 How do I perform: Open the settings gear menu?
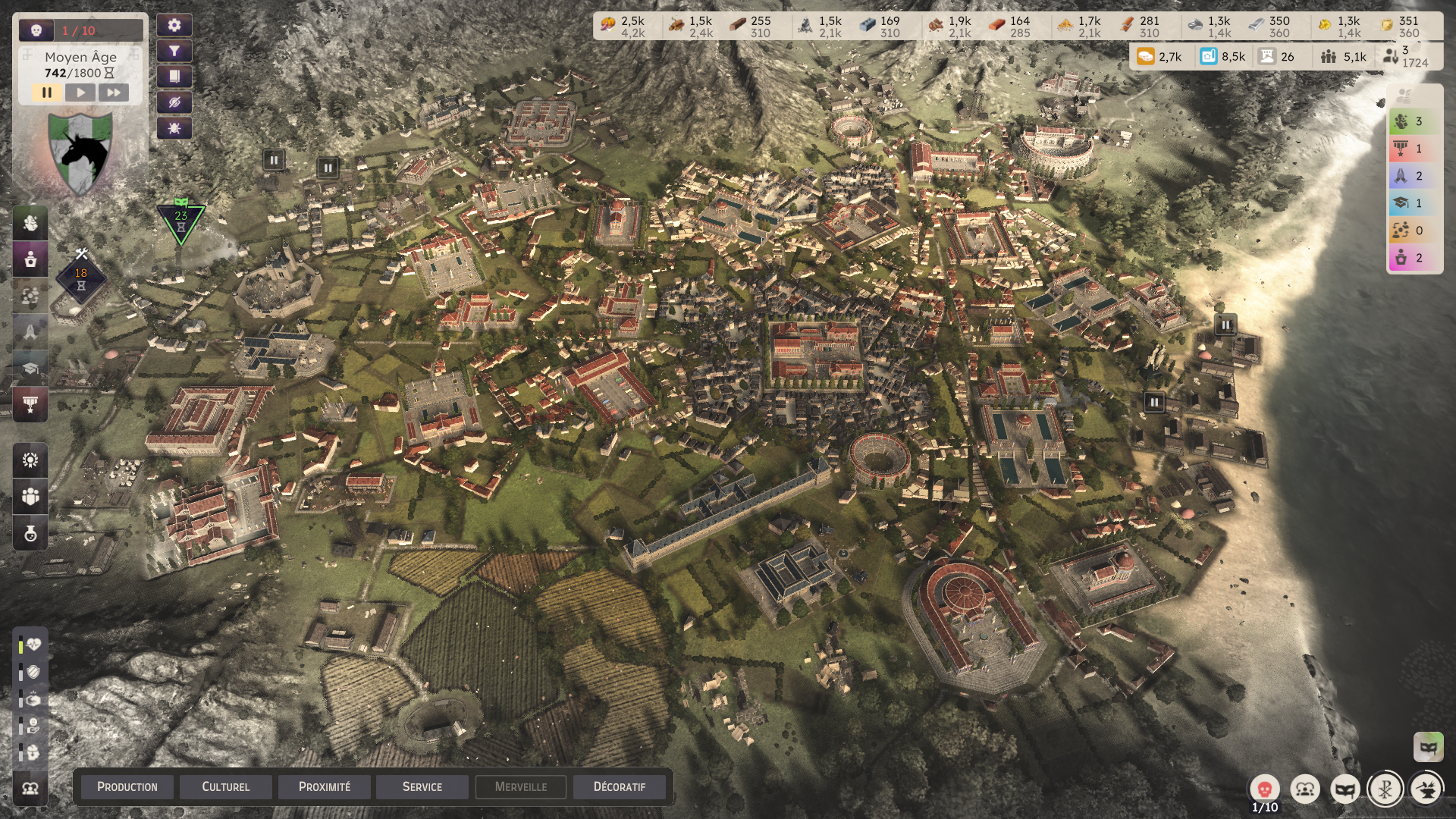(x=174, y=25)
